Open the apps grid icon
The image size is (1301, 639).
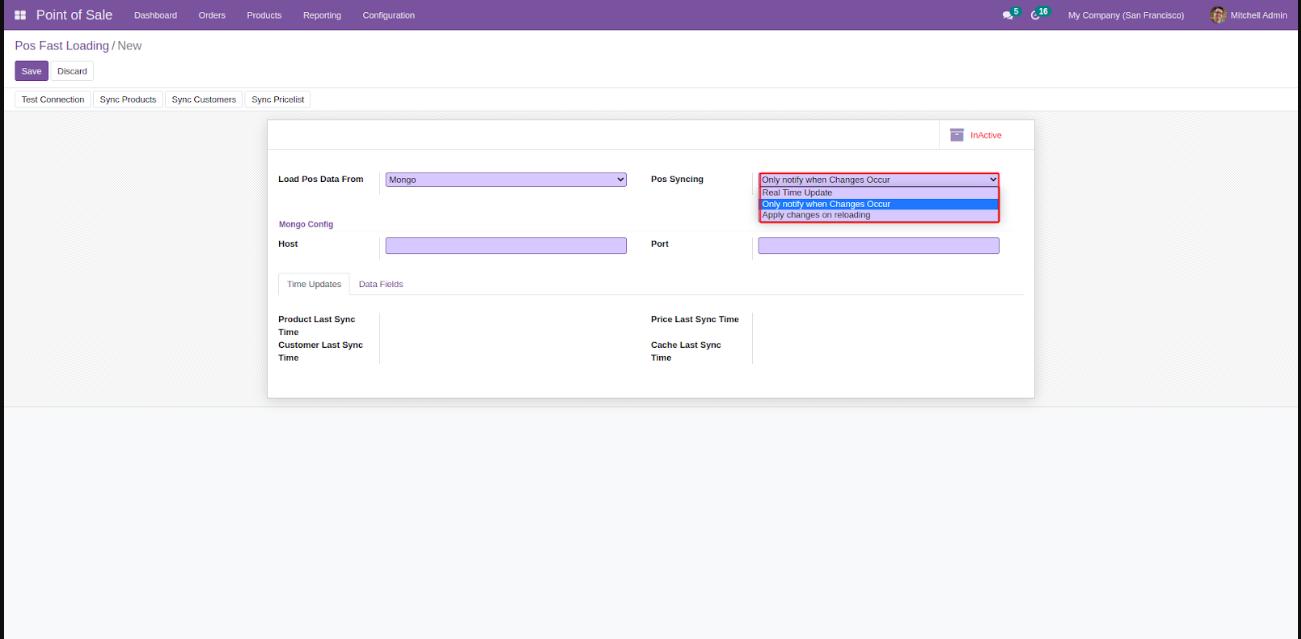20,15
